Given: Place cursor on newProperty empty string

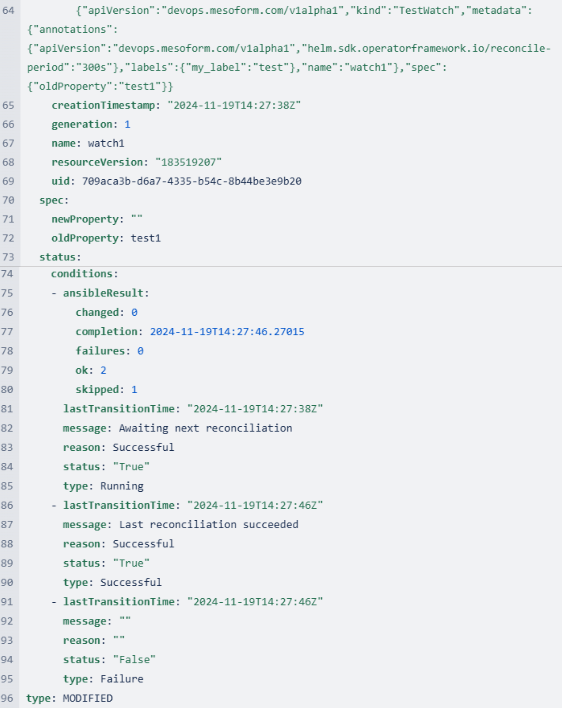Looking at the screenshot, I should 137,219.
